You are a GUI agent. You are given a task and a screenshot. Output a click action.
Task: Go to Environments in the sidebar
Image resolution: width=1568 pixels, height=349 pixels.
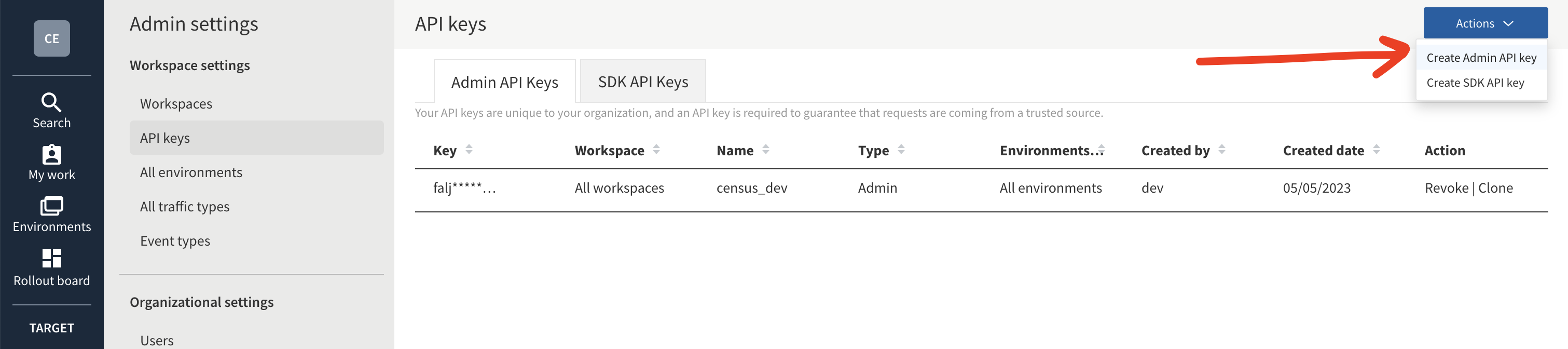tap(51, 214)
